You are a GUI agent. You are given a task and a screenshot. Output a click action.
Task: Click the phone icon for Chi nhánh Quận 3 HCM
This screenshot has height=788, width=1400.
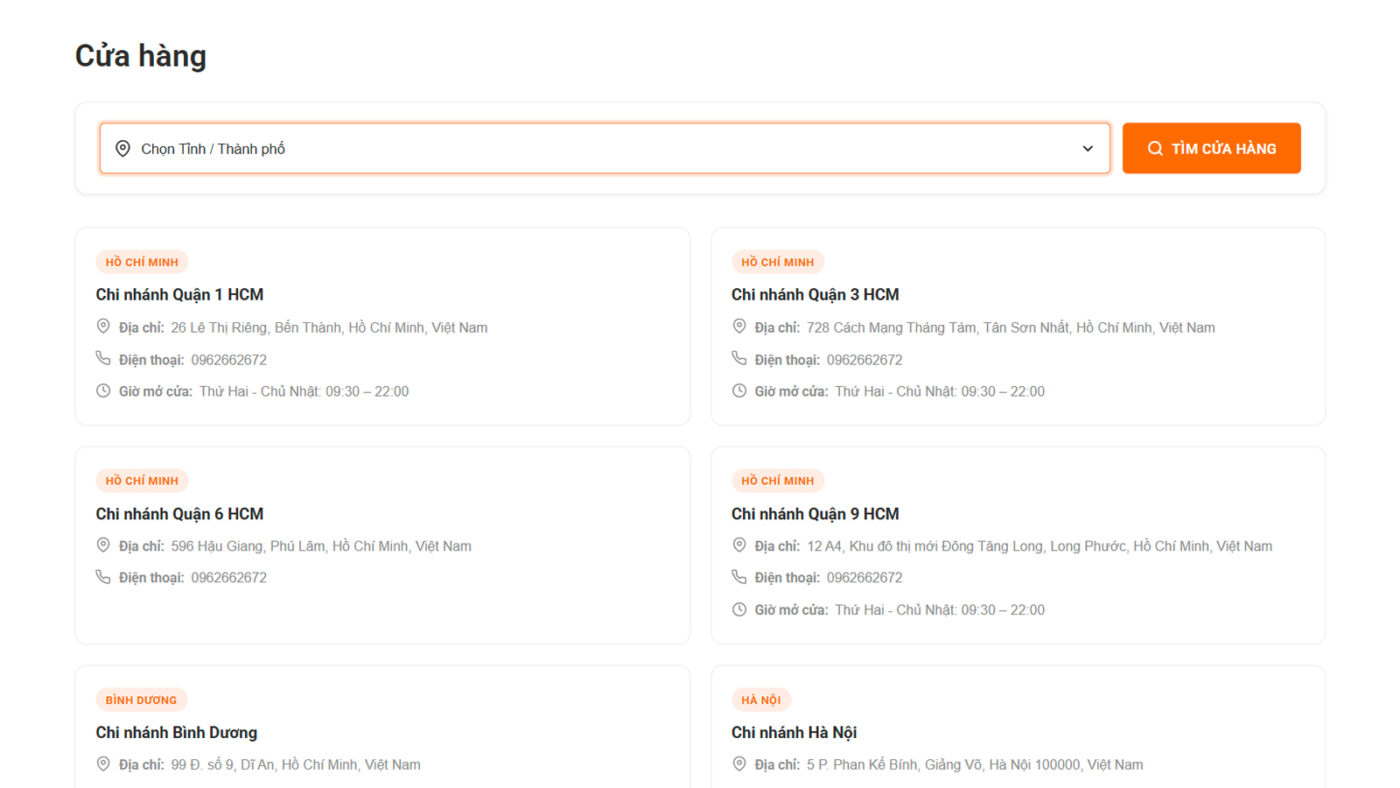click(739, 358)
